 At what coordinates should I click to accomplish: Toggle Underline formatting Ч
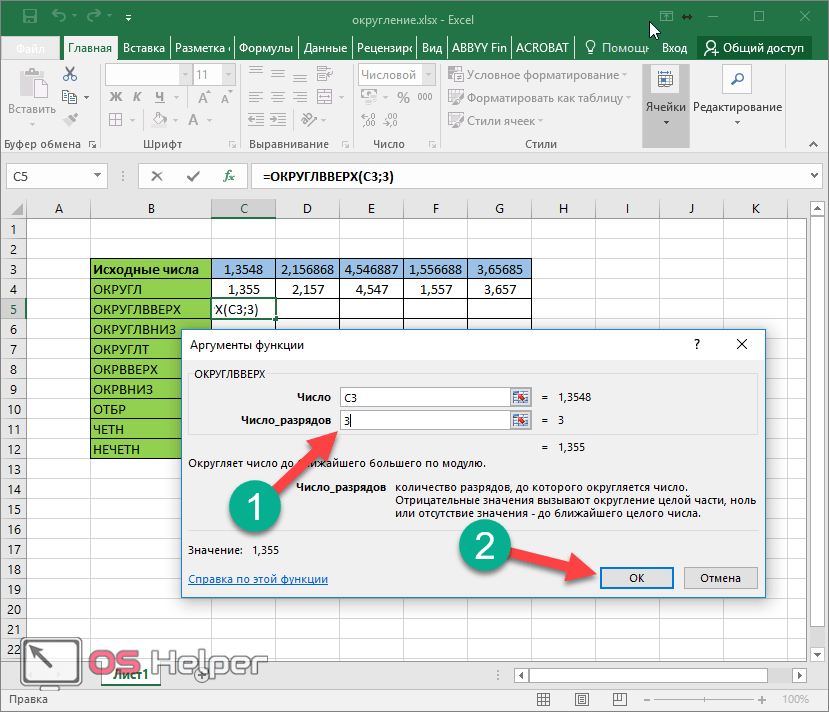[160, 97]
